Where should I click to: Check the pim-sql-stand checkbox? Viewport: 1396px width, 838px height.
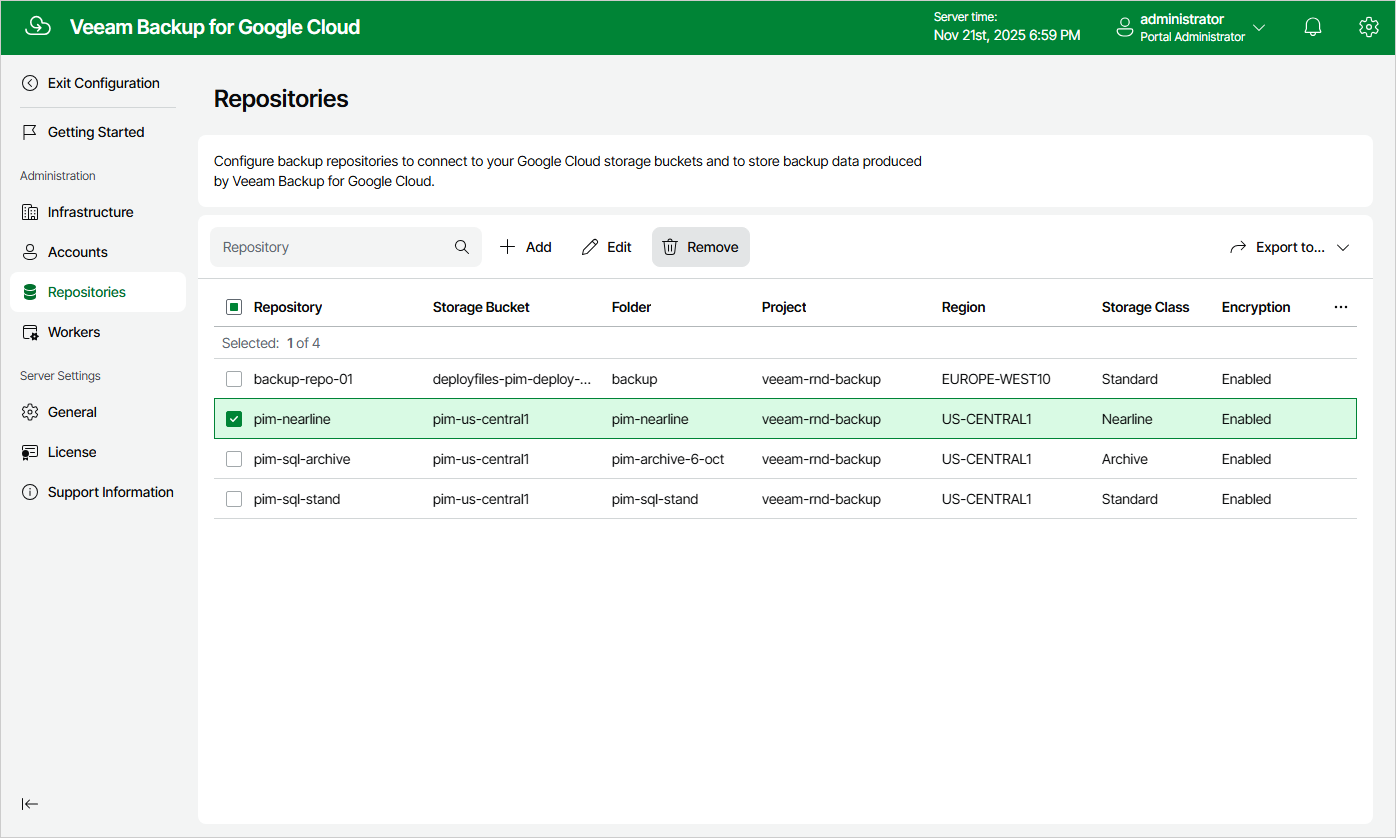pyautogui.click(x=234, y=499)
